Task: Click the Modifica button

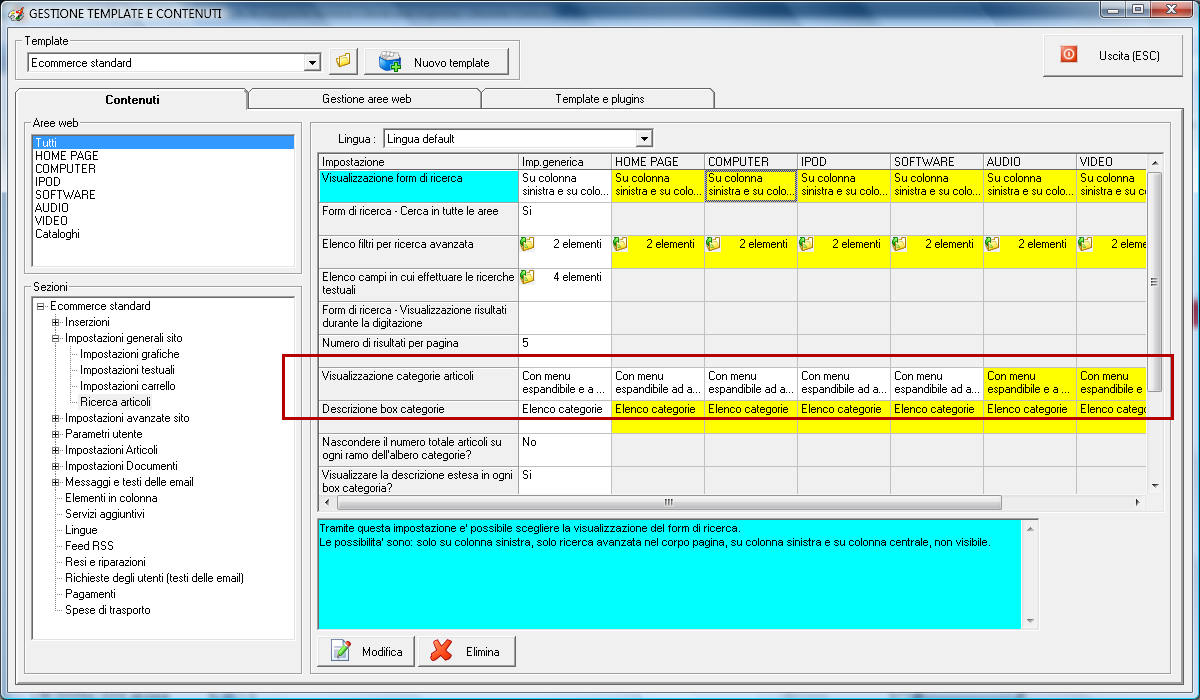Action: pos(365,652)
